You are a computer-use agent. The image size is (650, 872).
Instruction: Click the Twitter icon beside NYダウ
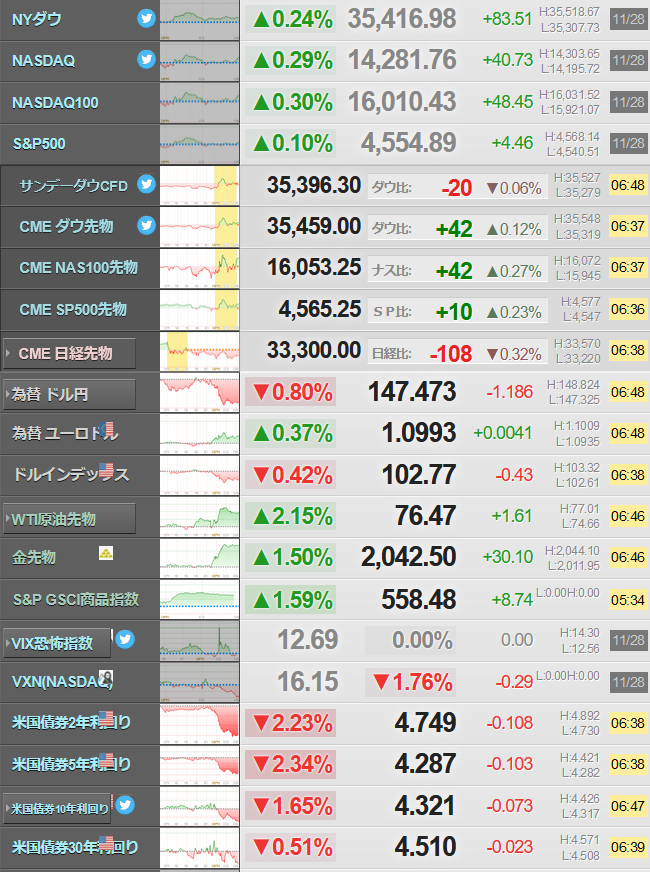pyautogui.click(x=146, y=18)
